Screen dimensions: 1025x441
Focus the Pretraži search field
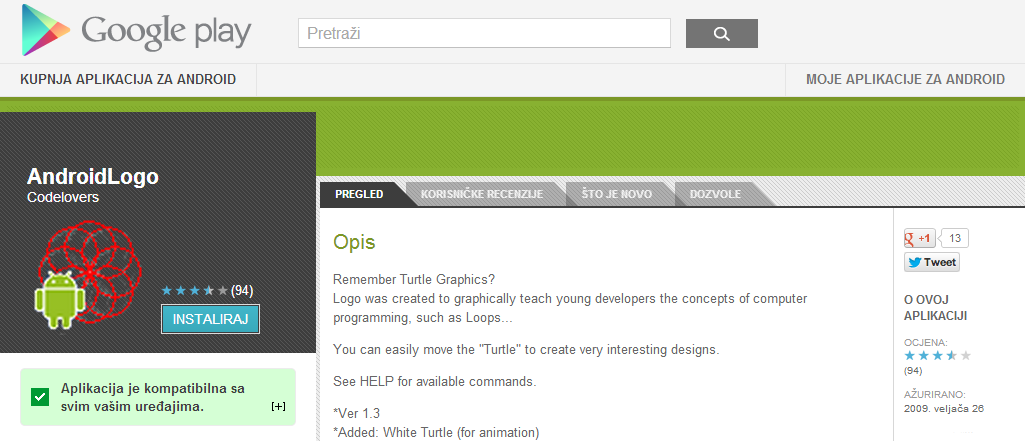484,33
